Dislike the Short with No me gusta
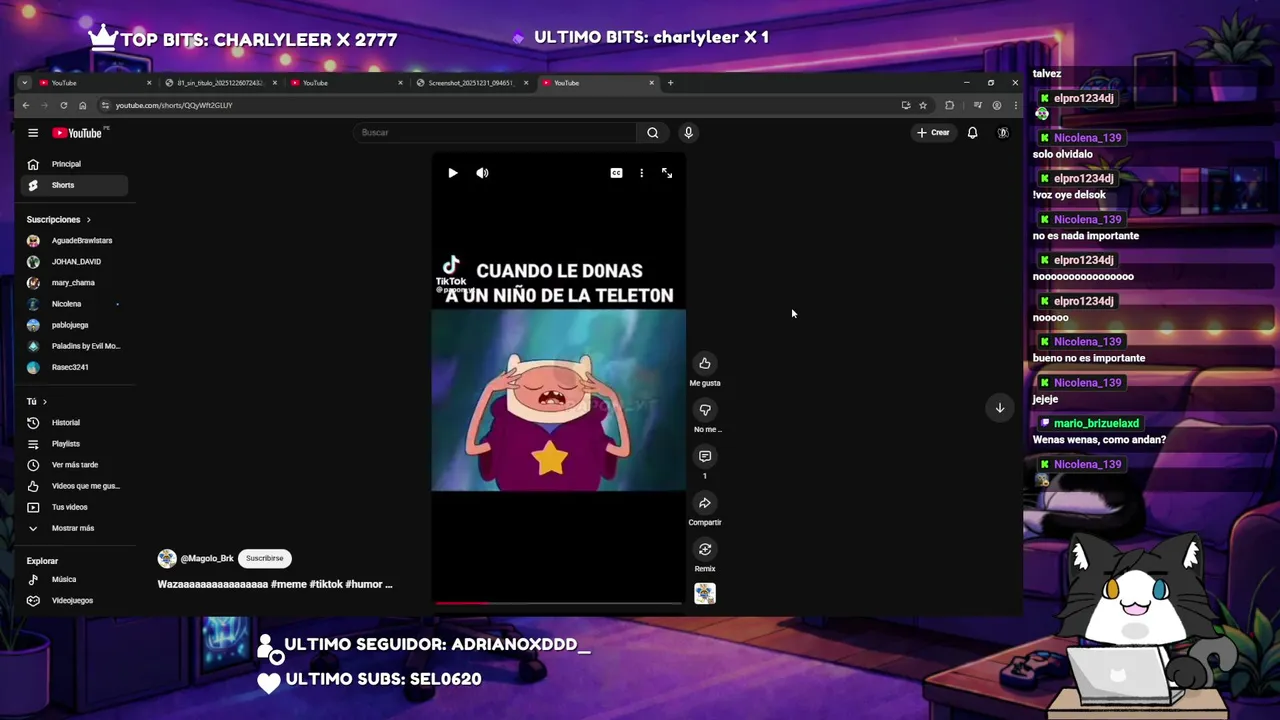1280x720 pixels. [705, 410]
